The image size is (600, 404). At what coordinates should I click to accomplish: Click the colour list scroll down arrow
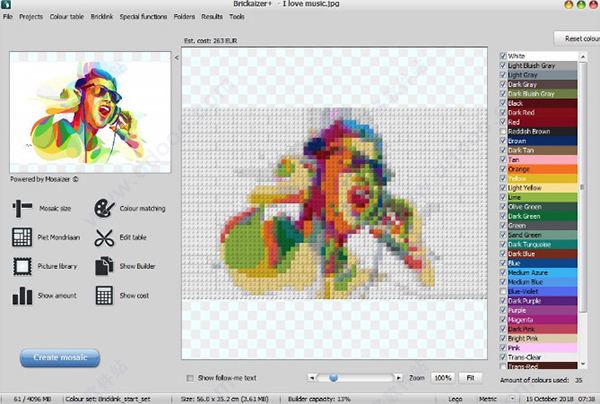[583, 364]
